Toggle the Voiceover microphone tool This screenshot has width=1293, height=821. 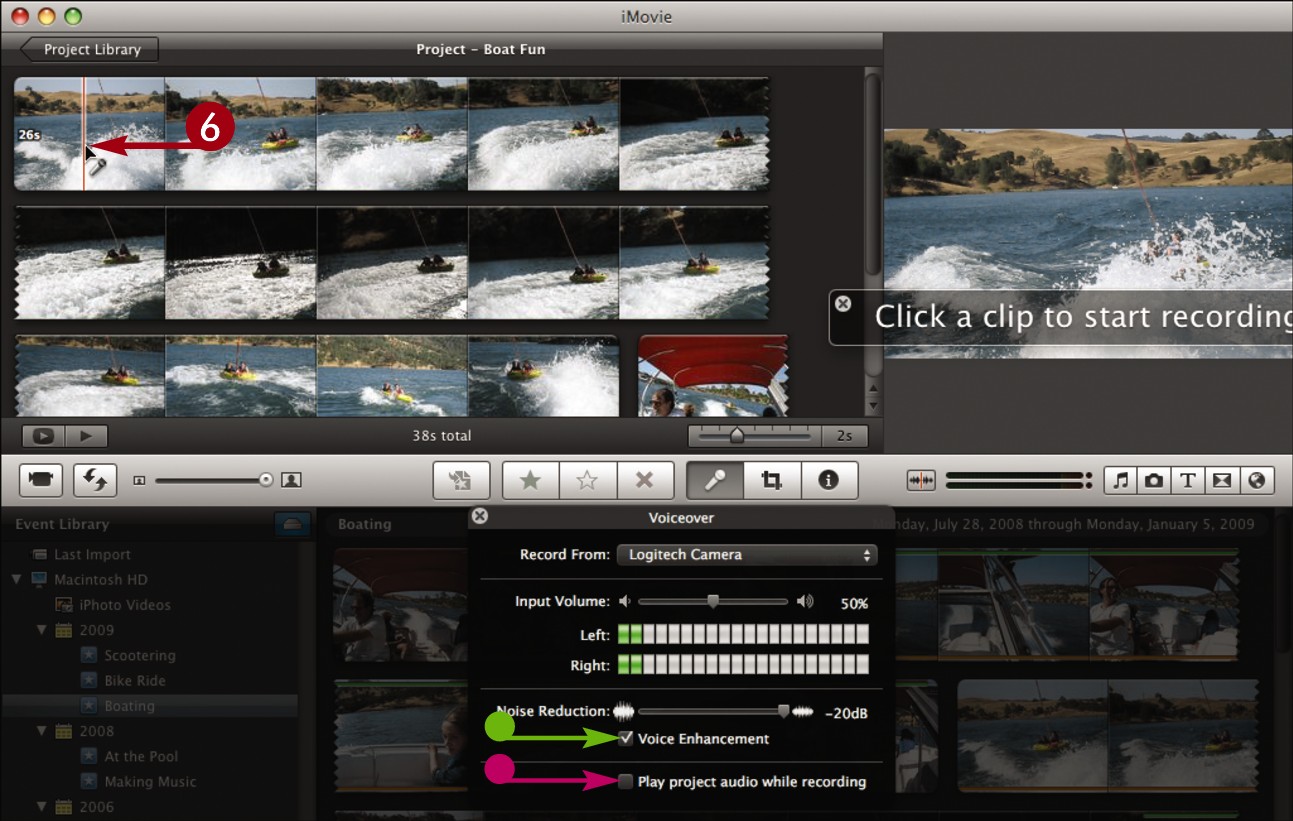714,480
